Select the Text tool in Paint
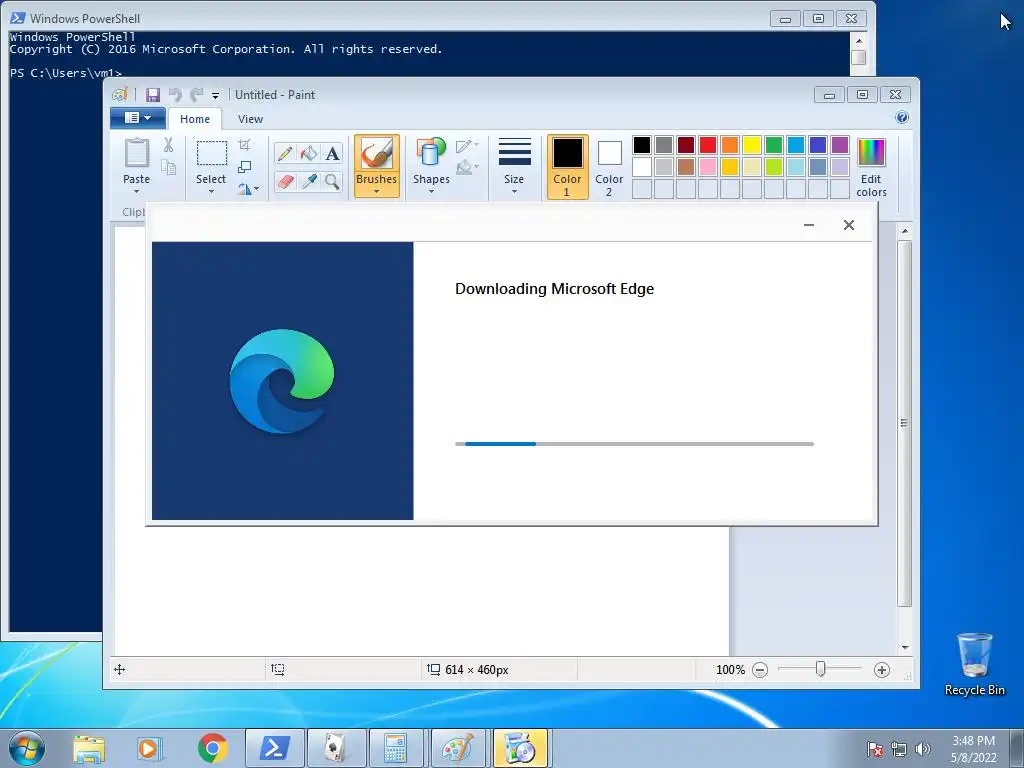1024x768 pixels. [x=332, y=153]
